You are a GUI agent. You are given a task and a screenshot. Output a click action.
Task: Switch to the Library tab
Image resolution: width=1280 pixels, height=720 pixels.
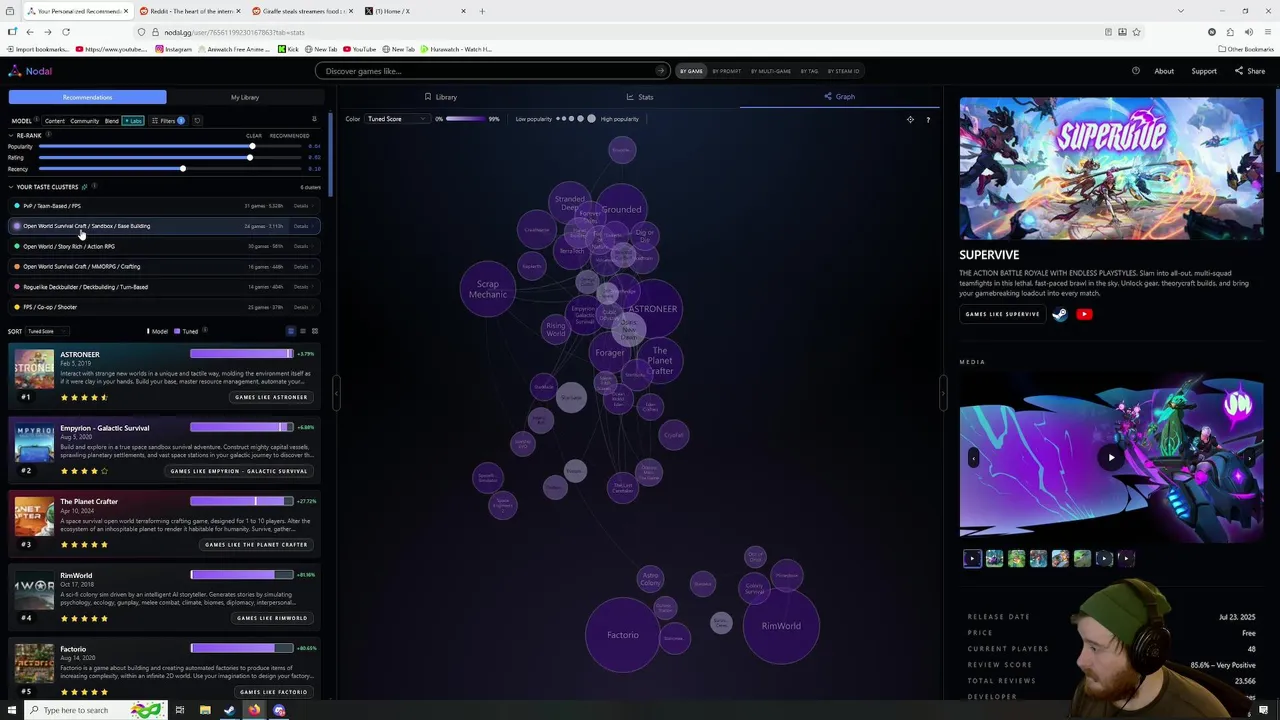[440, 97]
